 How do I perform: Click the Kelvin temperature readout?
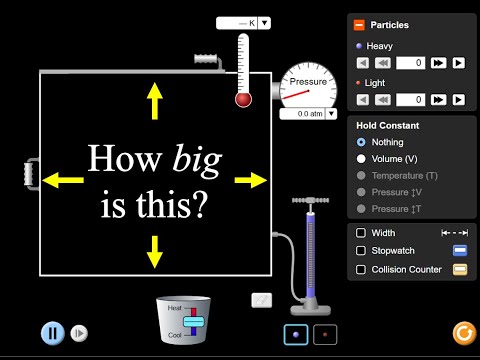pos(237,23)
